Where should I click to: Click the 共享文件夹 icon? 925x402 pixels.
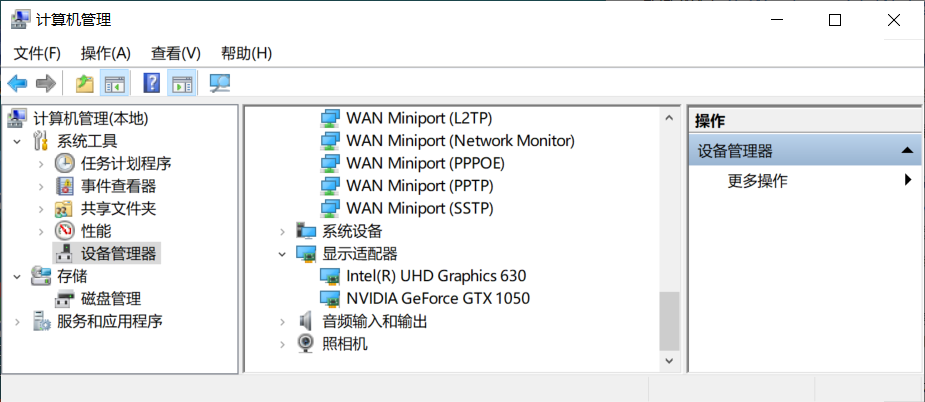(x=64, y=208)
